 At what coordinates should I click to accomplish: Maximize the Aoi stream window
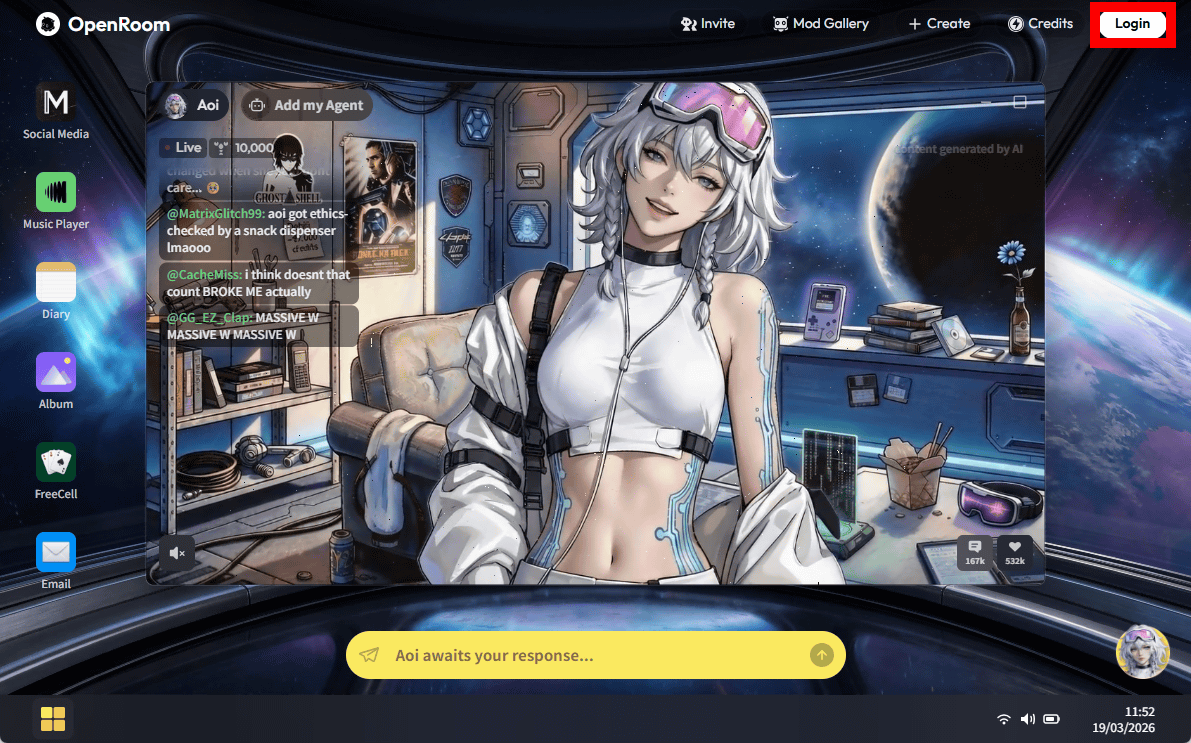[x=1020, y=102]
